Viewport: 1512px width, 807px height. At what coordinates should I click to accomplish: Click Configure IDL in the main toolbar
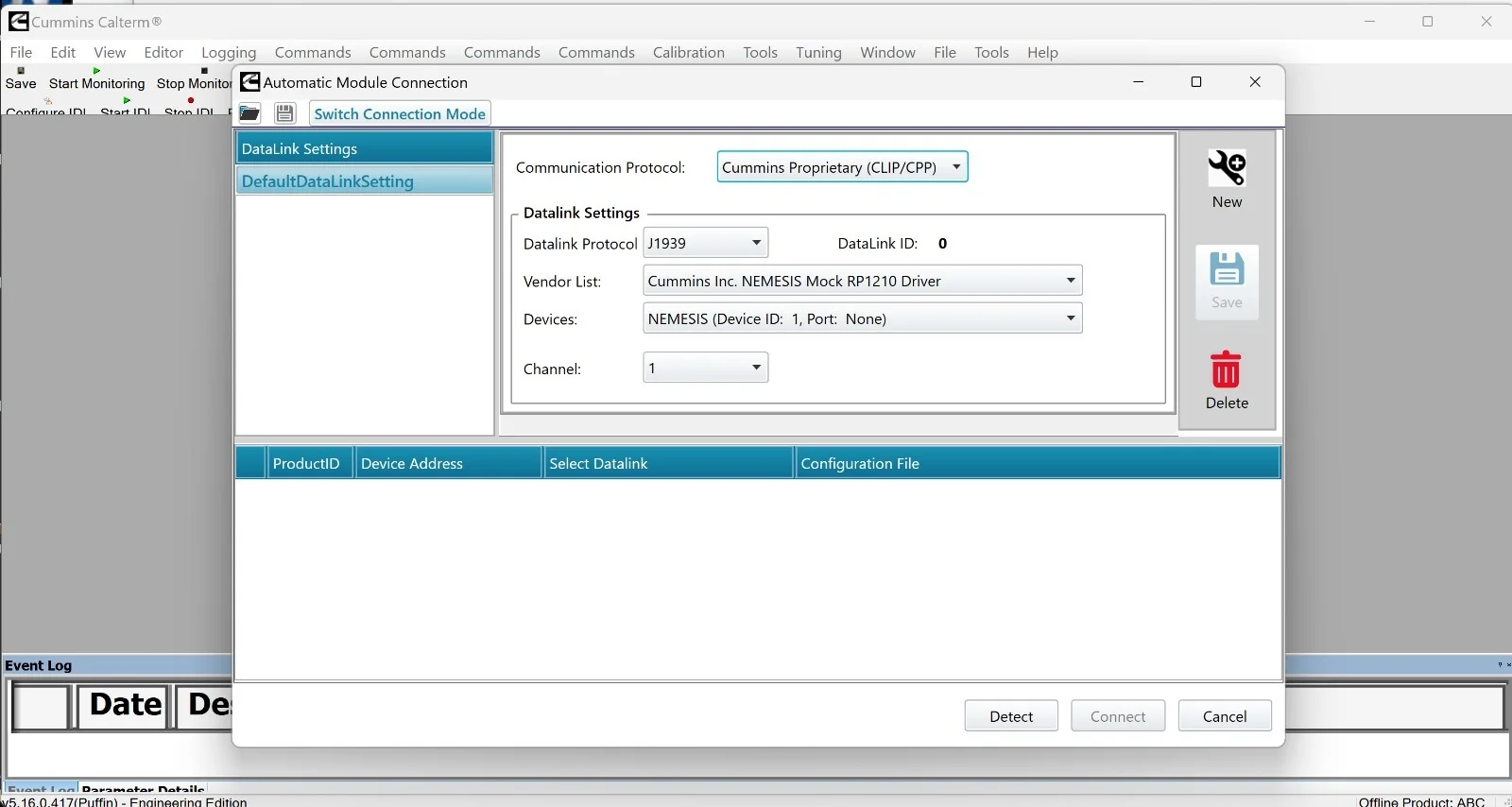(45, 107)
